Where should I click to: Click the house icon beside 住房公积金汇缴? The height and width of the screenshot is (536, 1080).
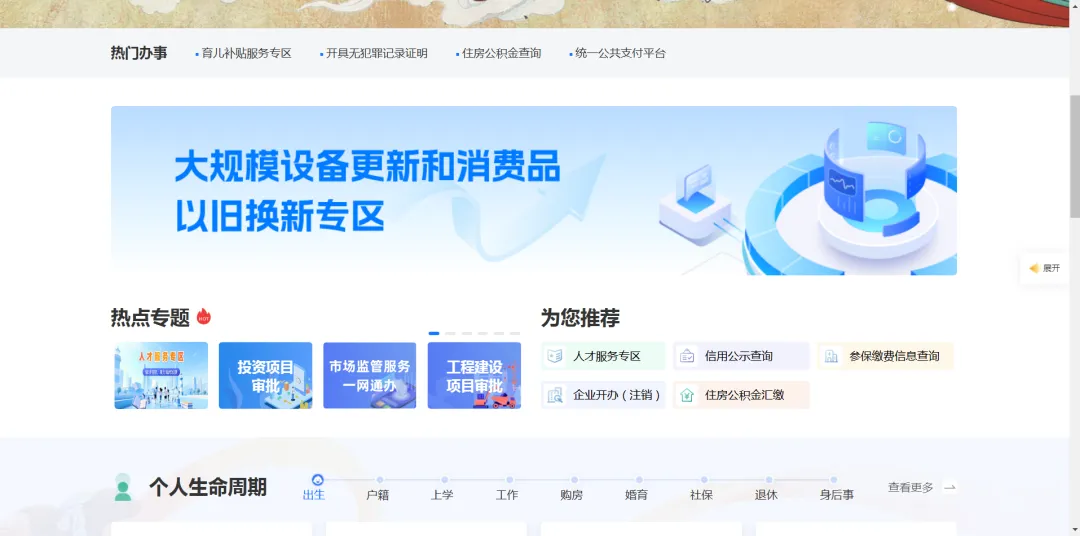pyautogui.click(x=687, y=395)
